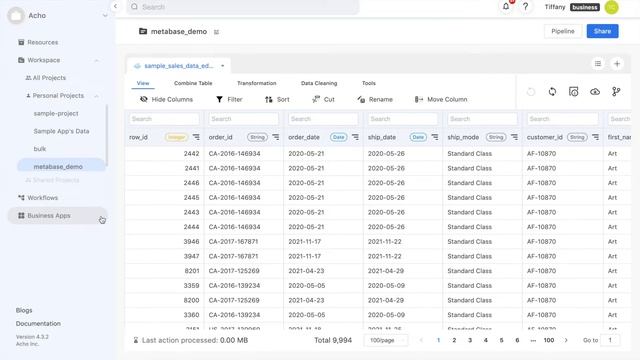640x360 pixels.
Task: Click the ship_mode column search field
Action: pos(482,119)
